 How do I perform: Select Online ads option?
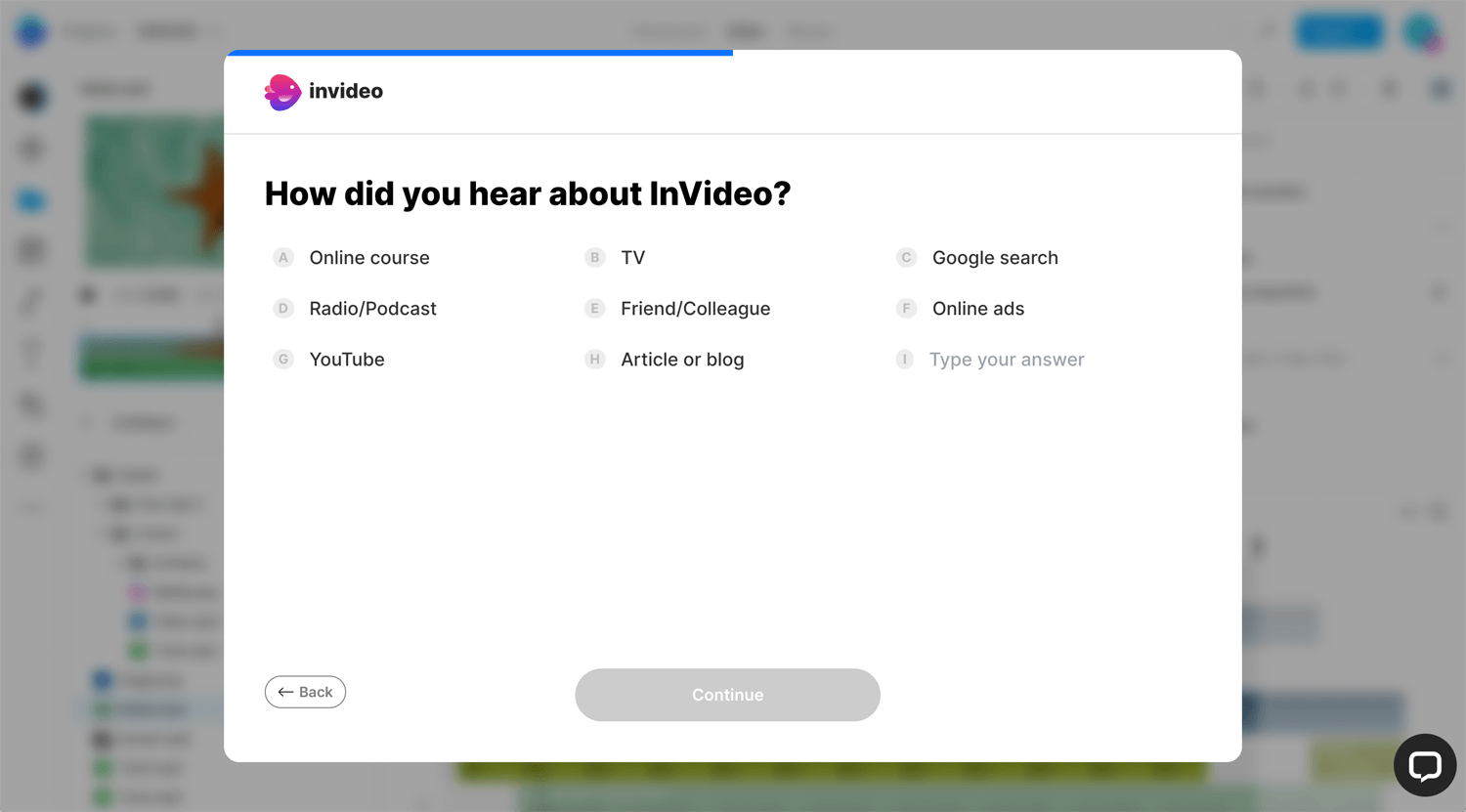point(961,309)
